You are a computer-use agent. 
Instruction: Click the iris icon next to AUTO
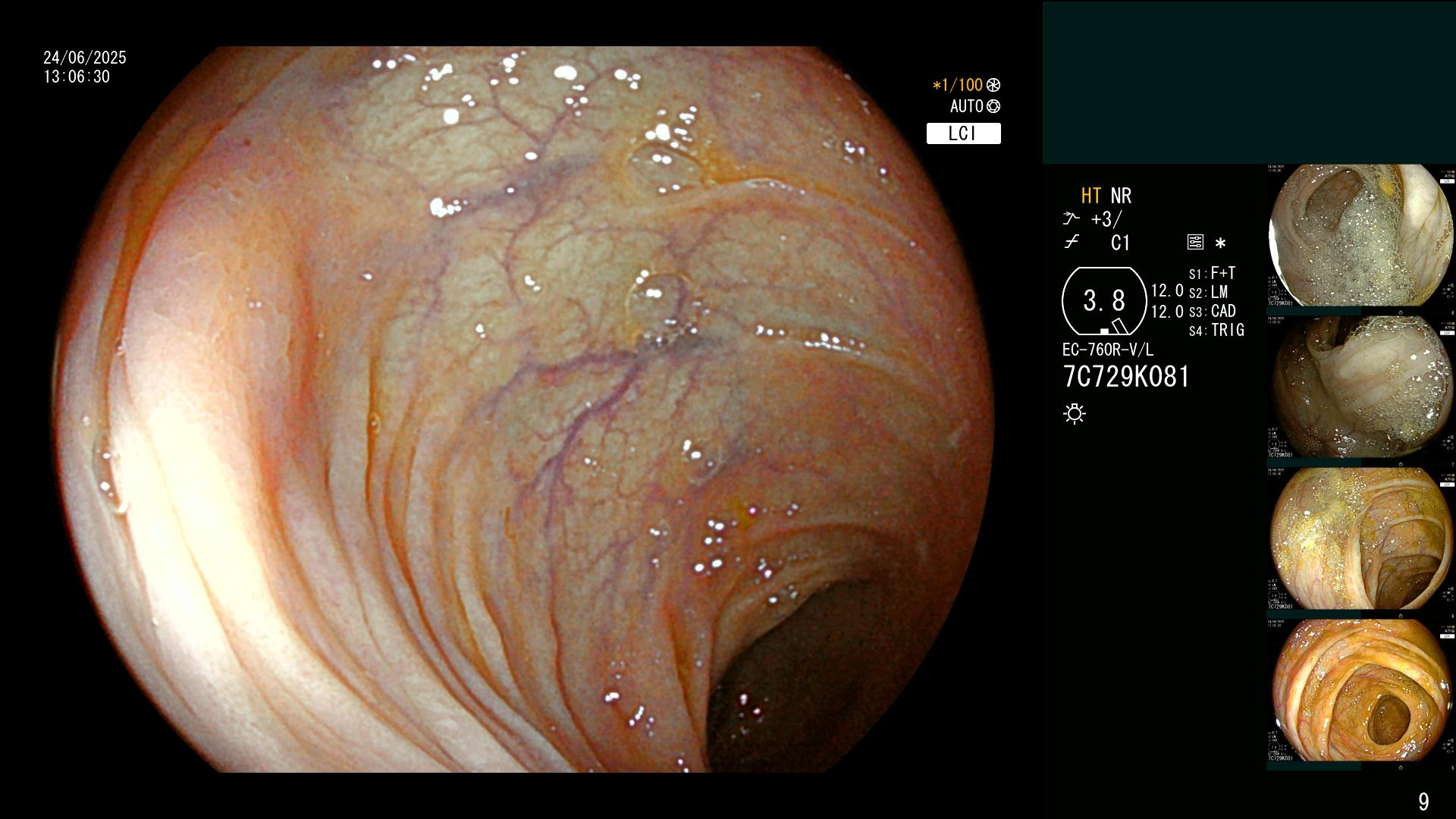(993, 107)
